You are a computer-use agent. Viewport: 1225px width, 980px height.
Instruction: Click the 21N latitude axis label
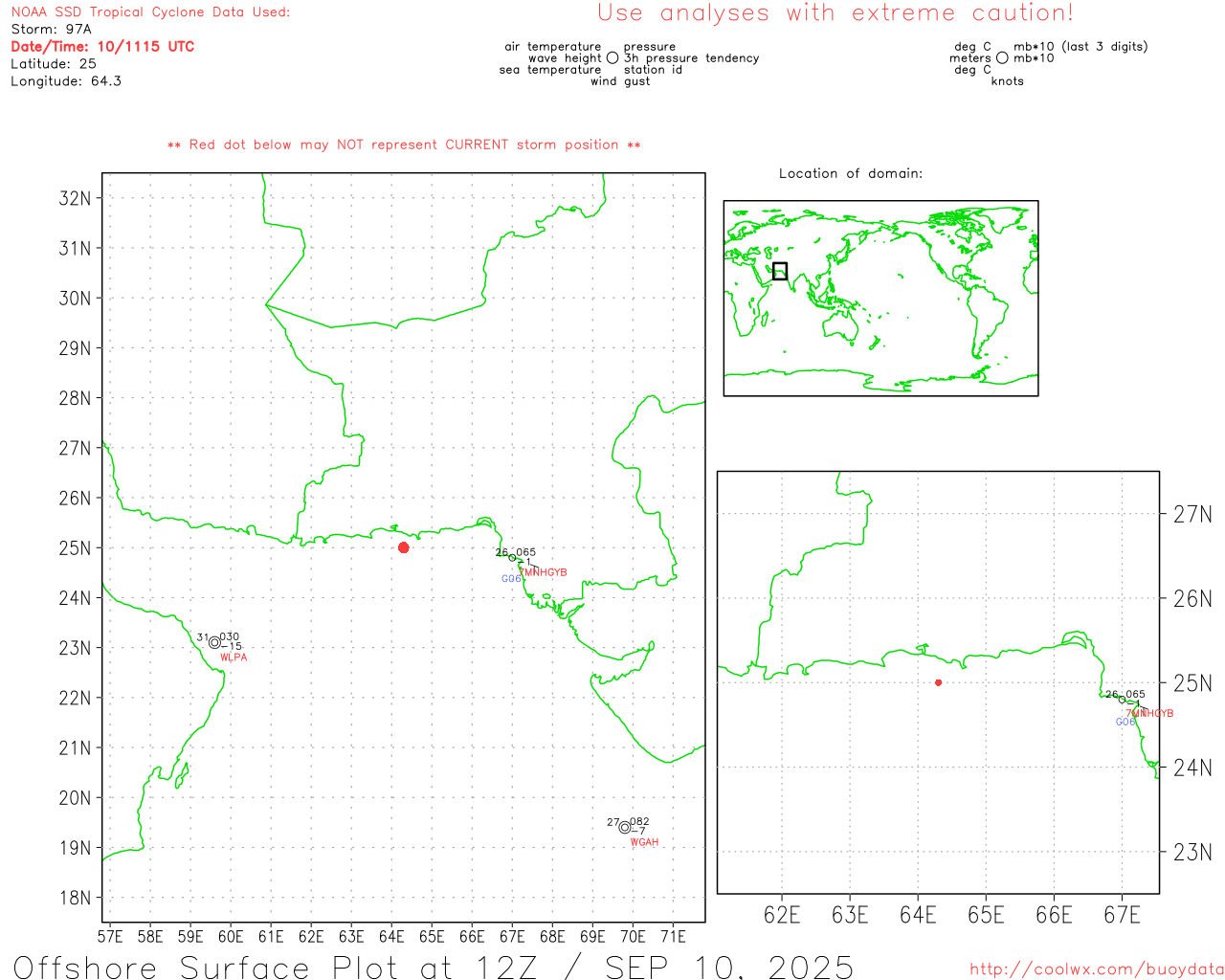(75, 747)
